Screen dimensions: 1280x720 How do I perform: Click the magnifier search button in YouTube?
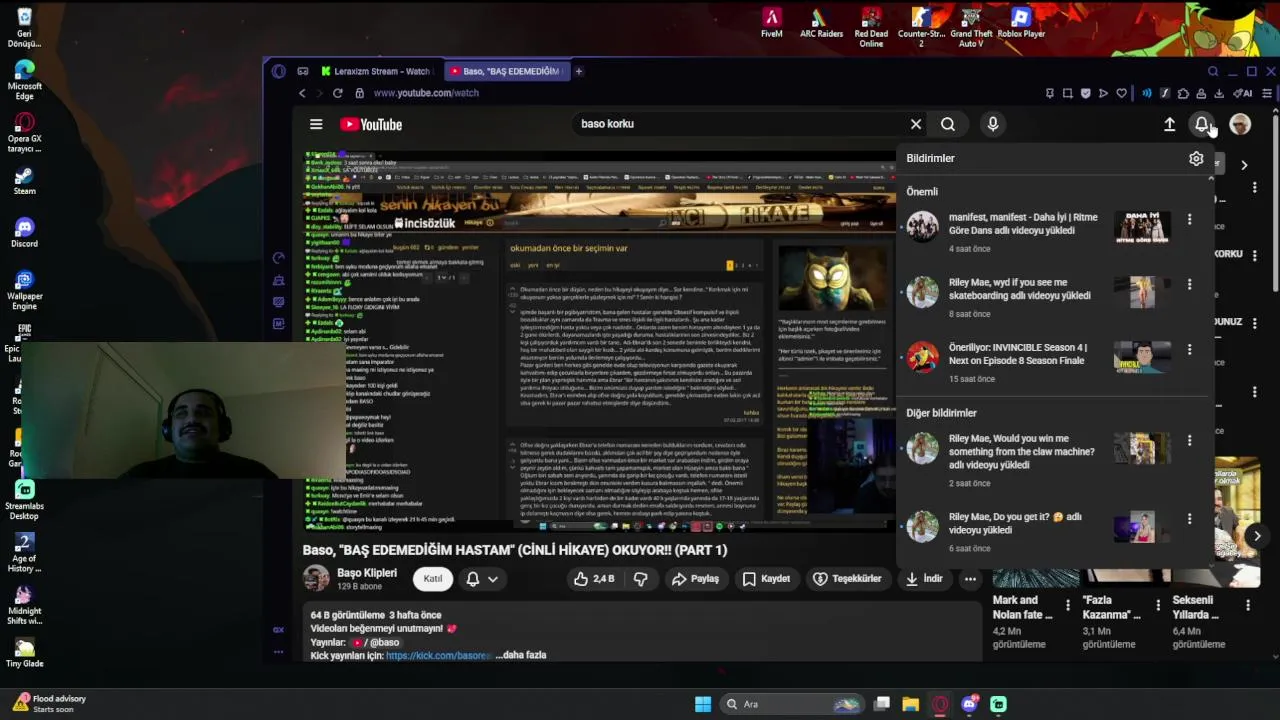coord(948,124)
